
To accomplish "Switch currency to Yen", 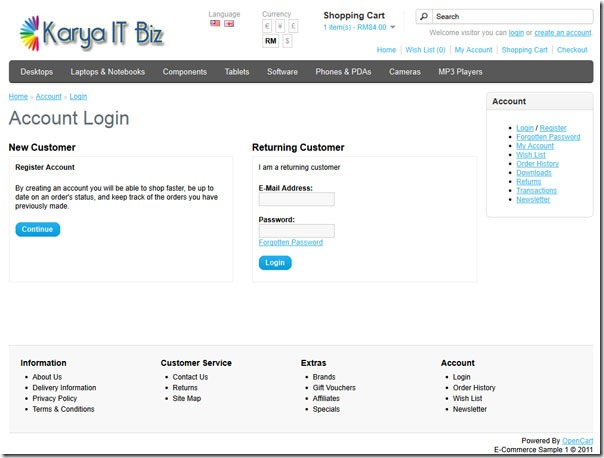I will click(280, 26).
